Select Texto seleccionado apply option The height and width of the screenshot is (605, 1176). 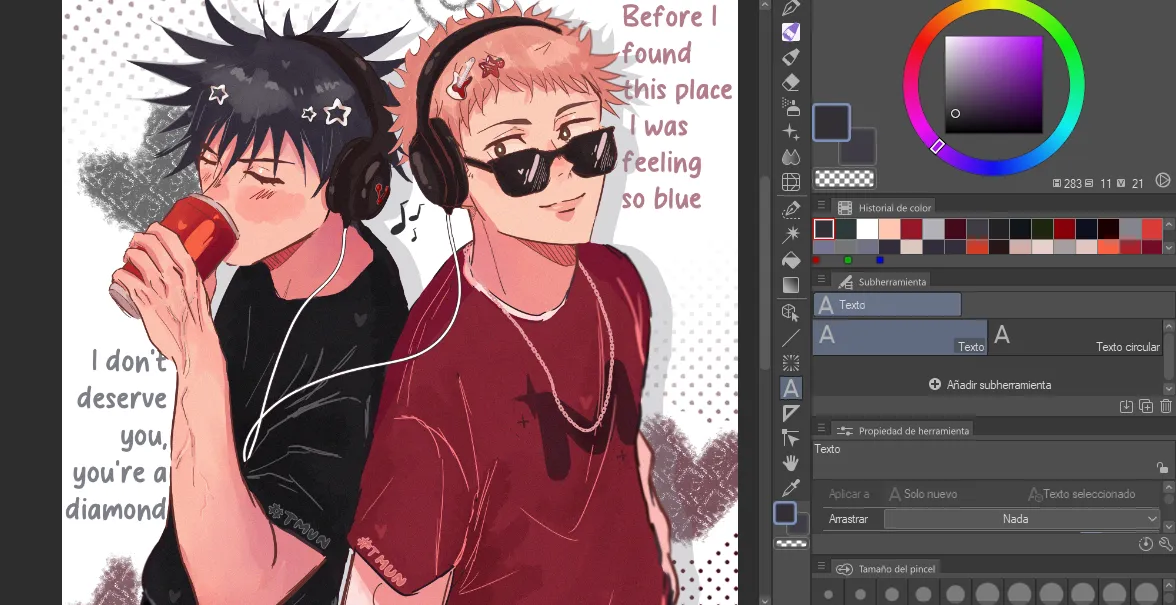(1081, 494)
